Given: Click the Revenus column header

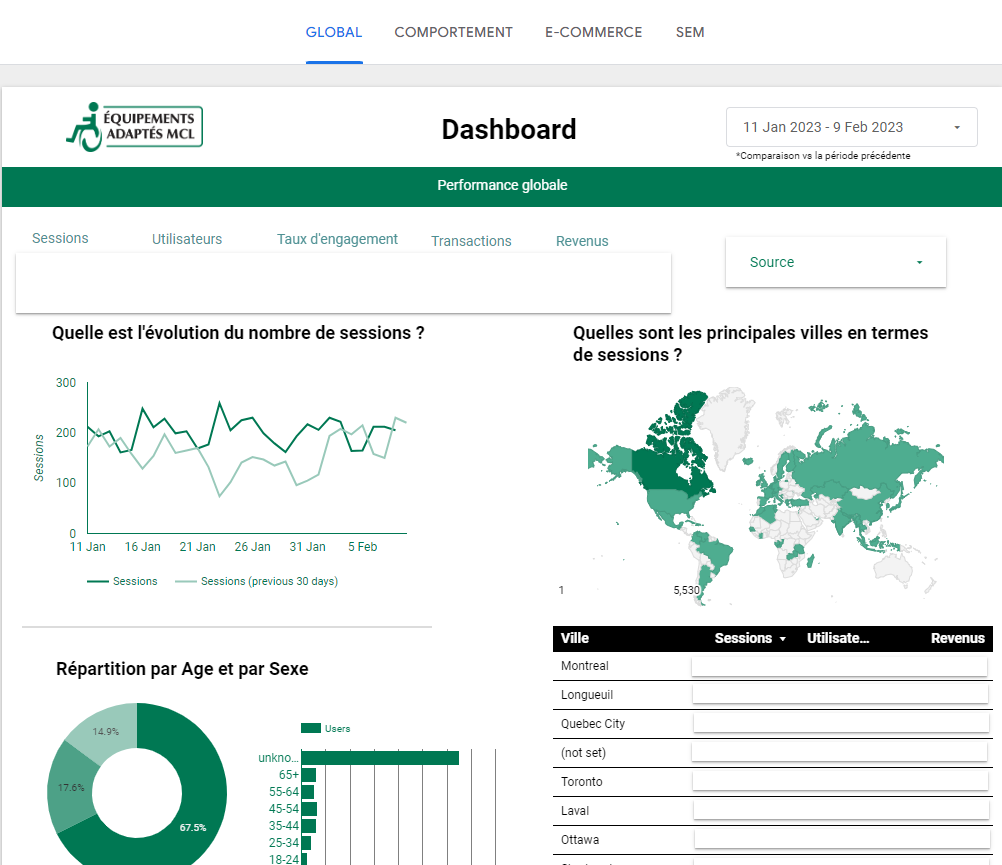Looking at the screenshot, I should (x=957, y=638).
